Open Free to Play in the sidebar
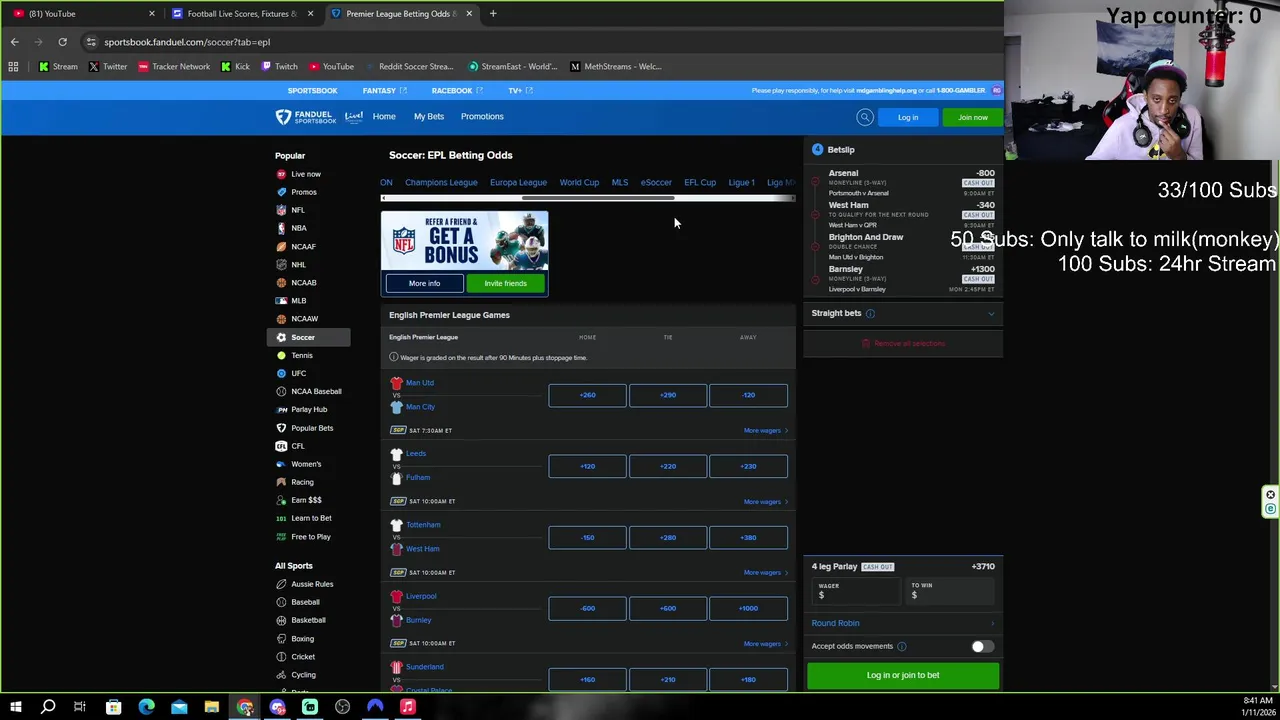This screenshot has height=720, width=1280. [x=310, y=537]
